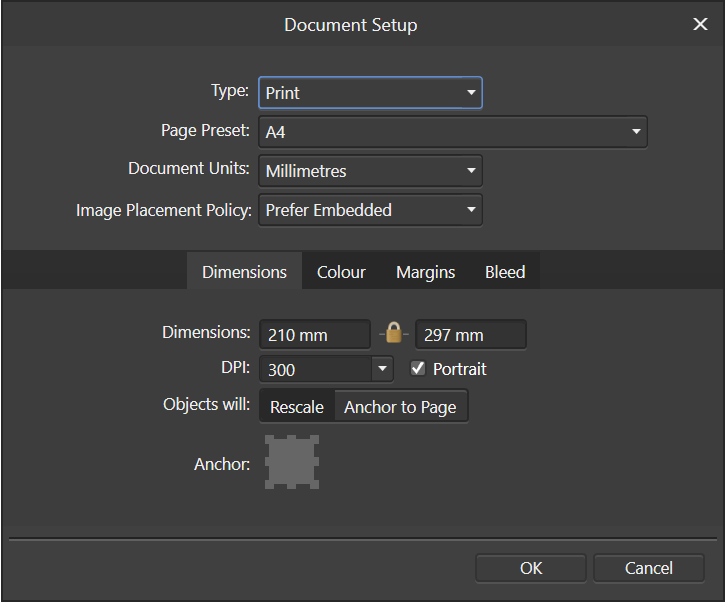Select the top-left anchor point

[x=269, y=439]
